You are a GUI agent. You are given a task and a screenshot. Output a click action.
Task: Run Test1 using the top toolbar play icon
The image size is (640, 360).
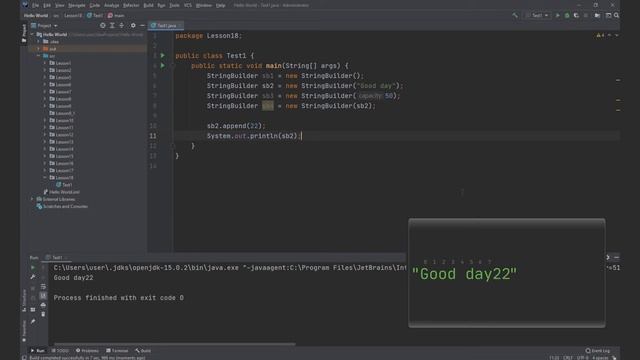pos(557,16)
